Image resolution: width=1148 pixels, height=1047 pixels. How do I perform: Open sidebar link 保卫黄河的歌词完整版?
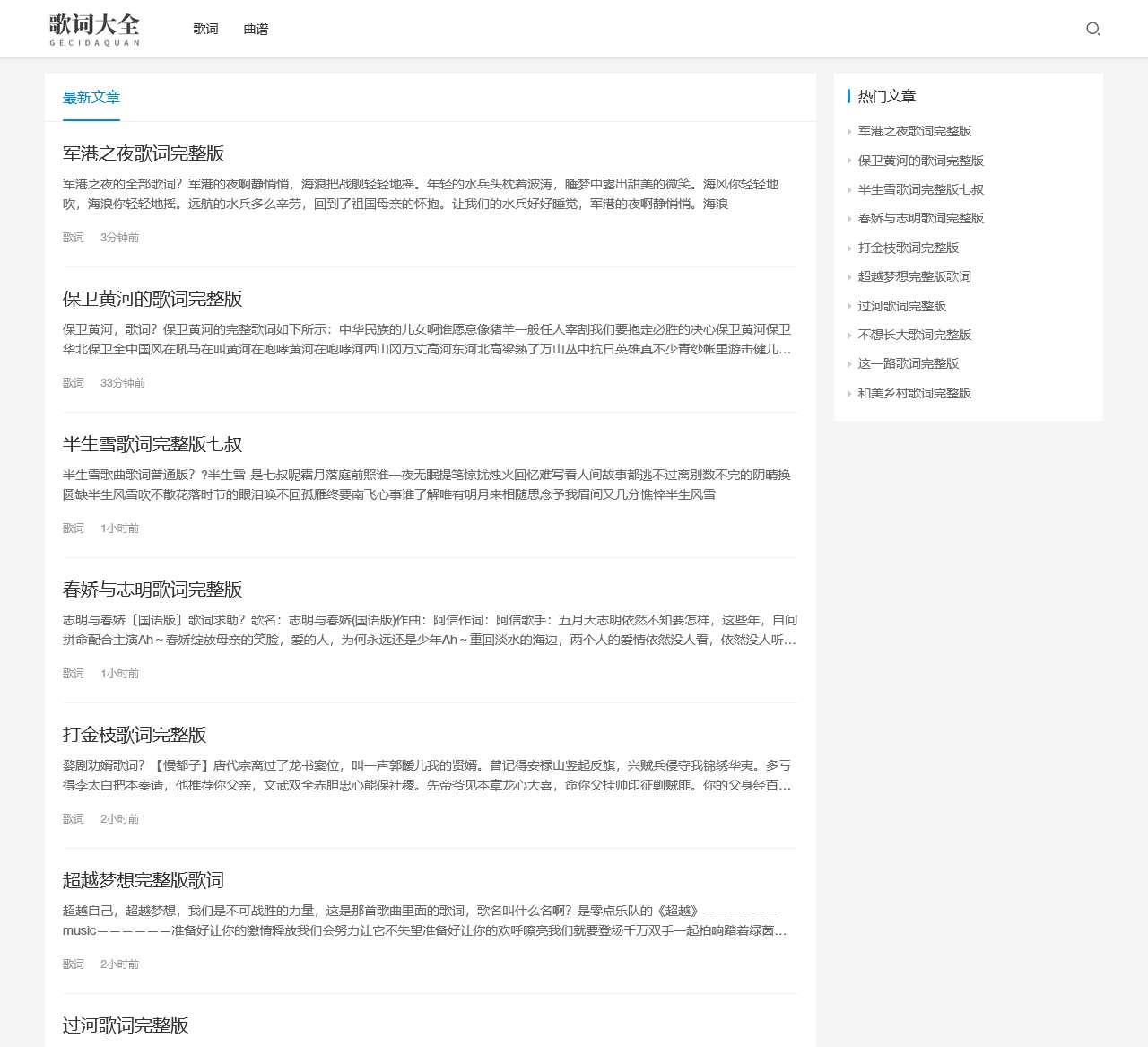point(921,161)
